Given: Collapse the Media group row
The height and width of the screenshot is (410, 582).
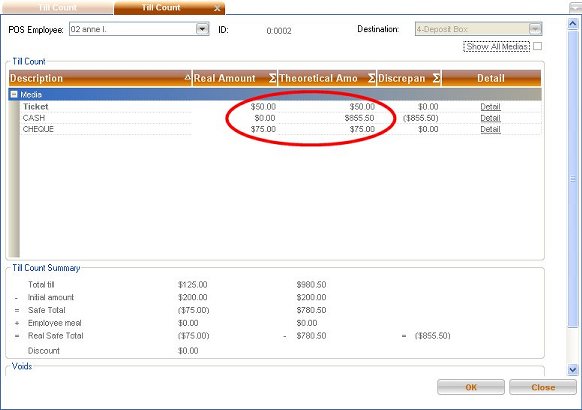Looking at the screenshot, I should [14, 94].
